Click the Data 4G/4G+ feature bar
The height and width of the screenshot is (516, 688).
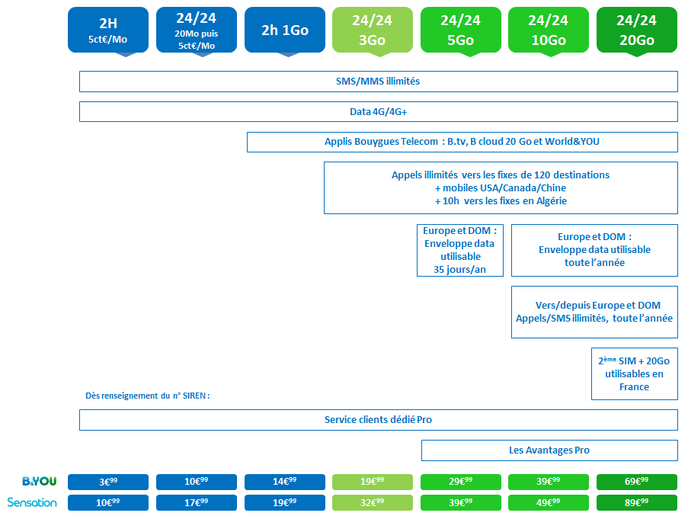(x=378, y=112)
